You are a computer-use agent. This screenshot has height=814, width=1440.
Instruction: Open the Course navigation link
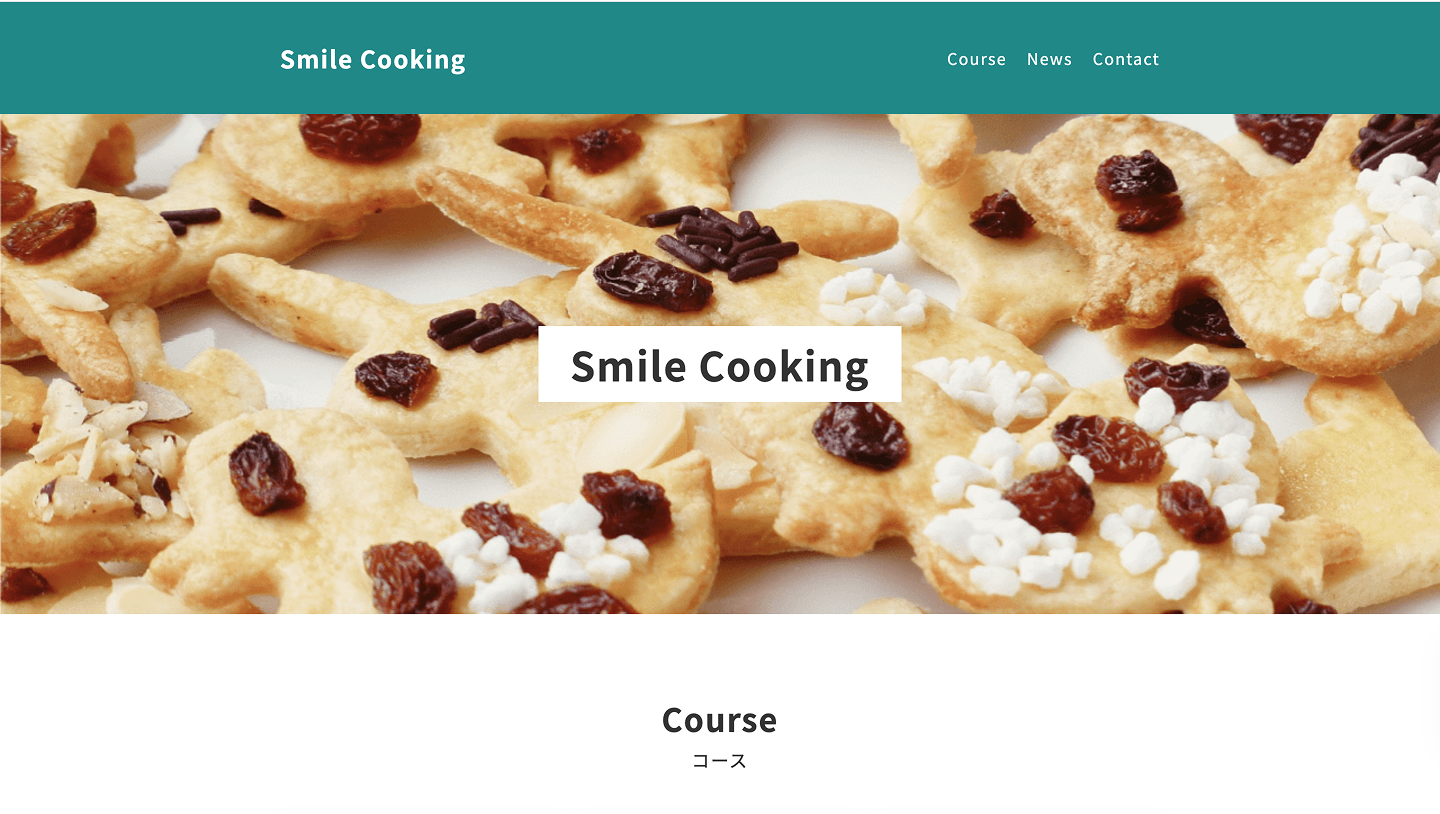click(x=976, y=59)
